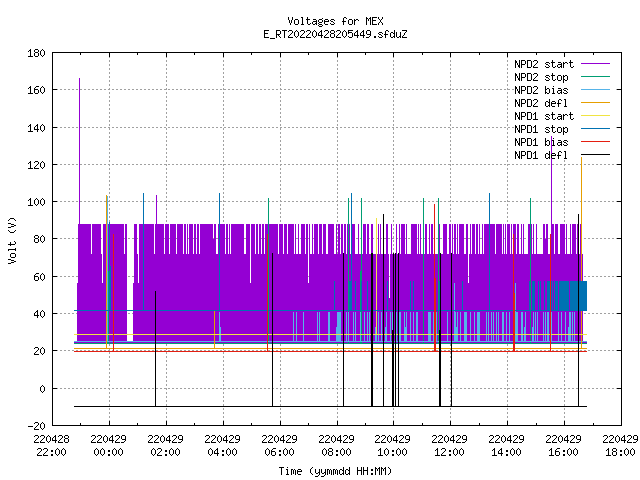Image resolution: width=640 pixels, height=480 pixels.
Task: Click the Volt (V) y-axis label
Action: click(x=13, y=240)
